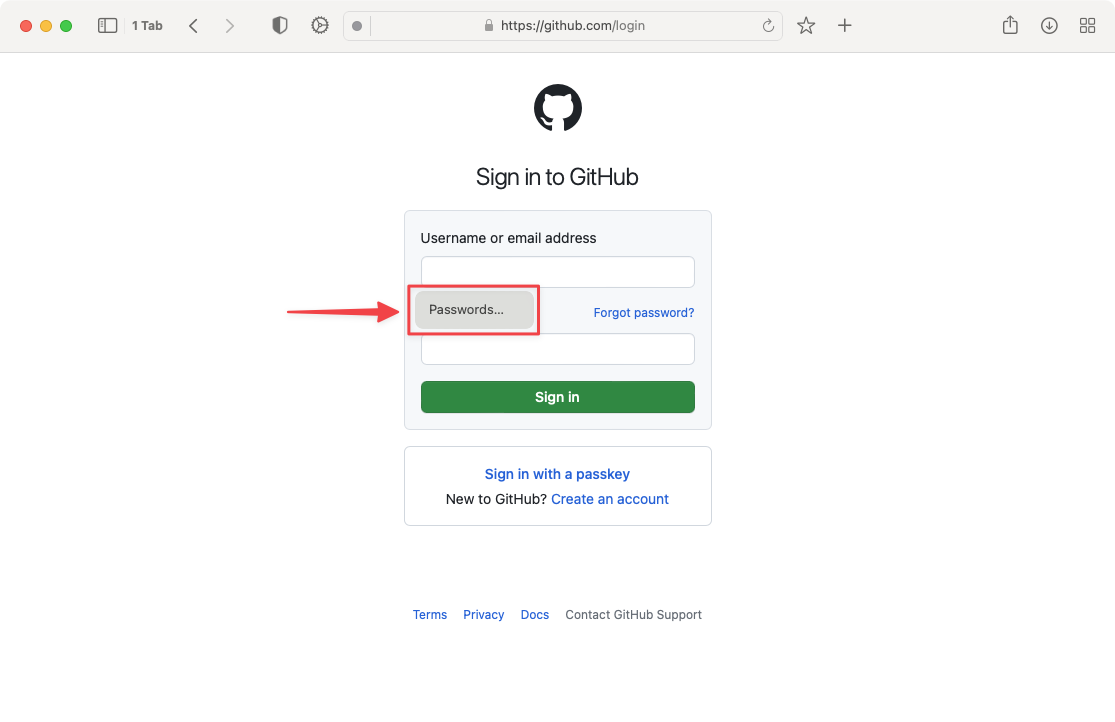Open the website settings gear icon
1115x722 pixels.
[x=319, y=25]
